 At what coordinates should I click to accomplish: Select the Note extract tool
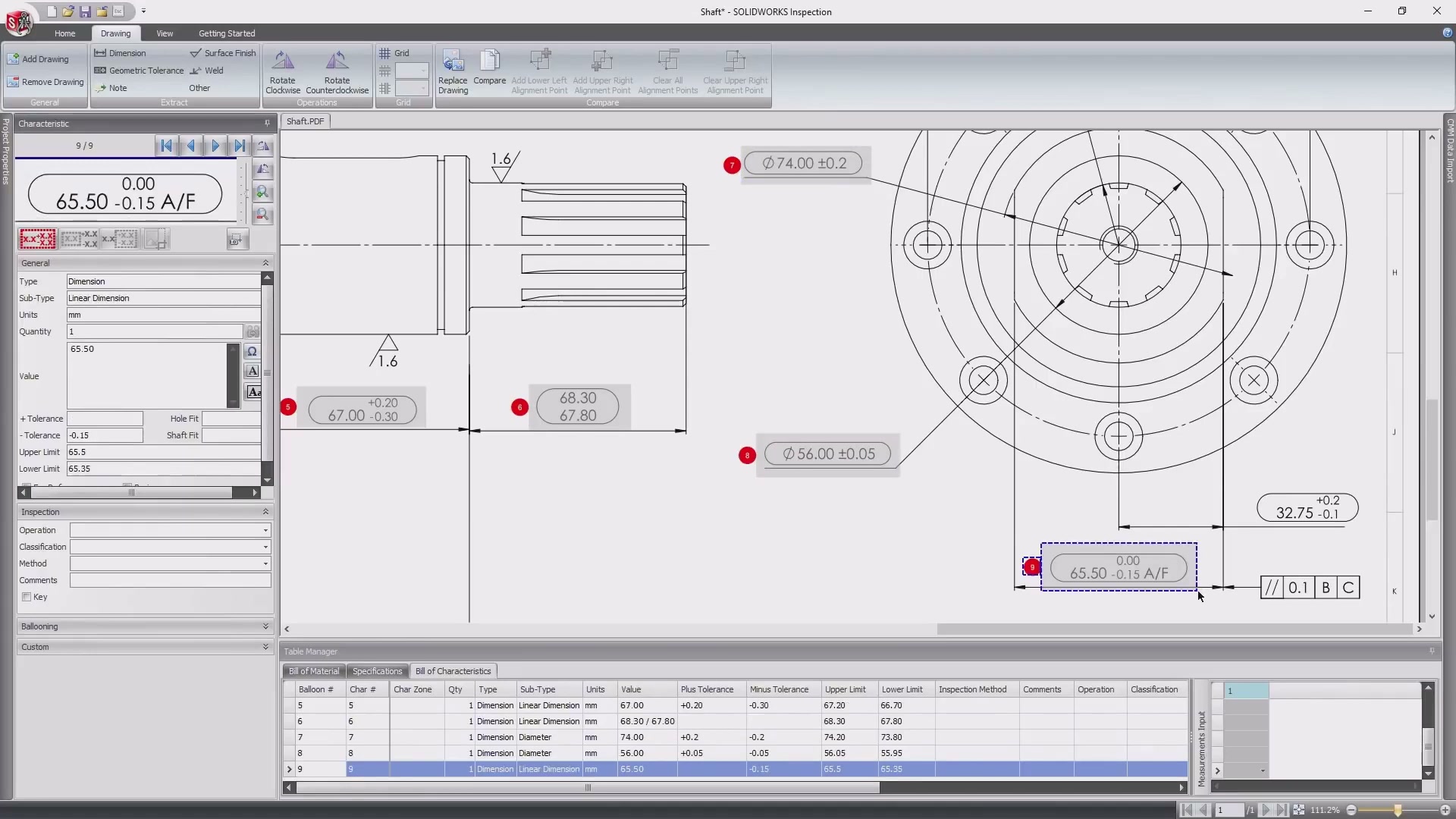pyautogui.click(x=111, y=88)
